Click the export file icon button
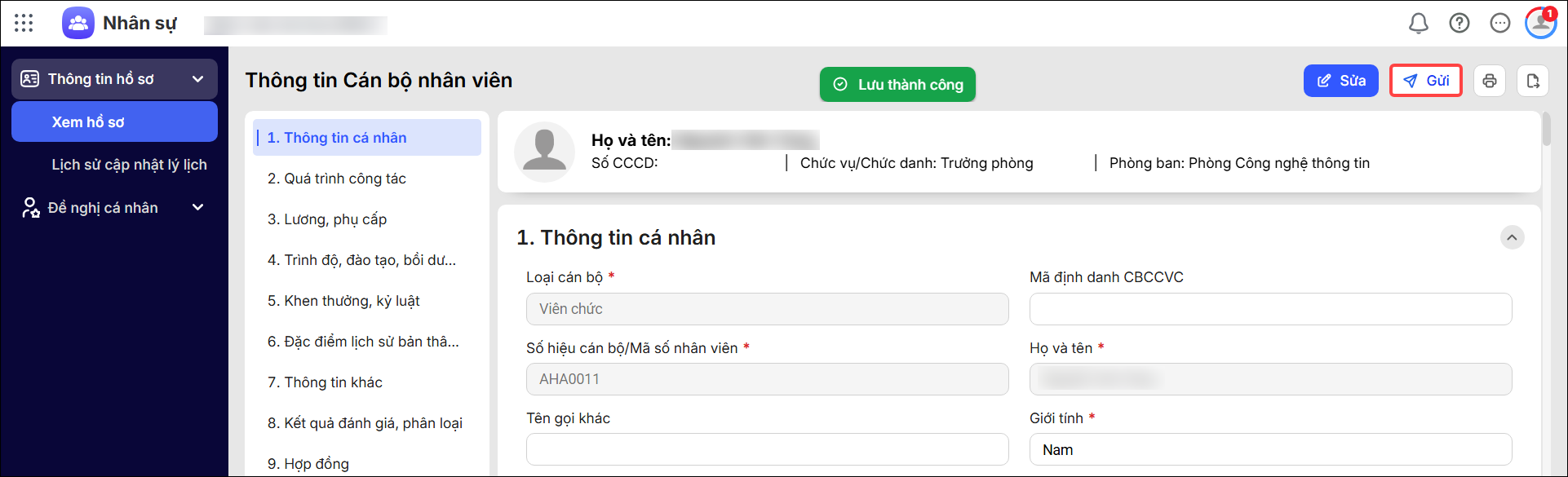This screenshot has height=477, width=1568. click(x=1533, y=81)
